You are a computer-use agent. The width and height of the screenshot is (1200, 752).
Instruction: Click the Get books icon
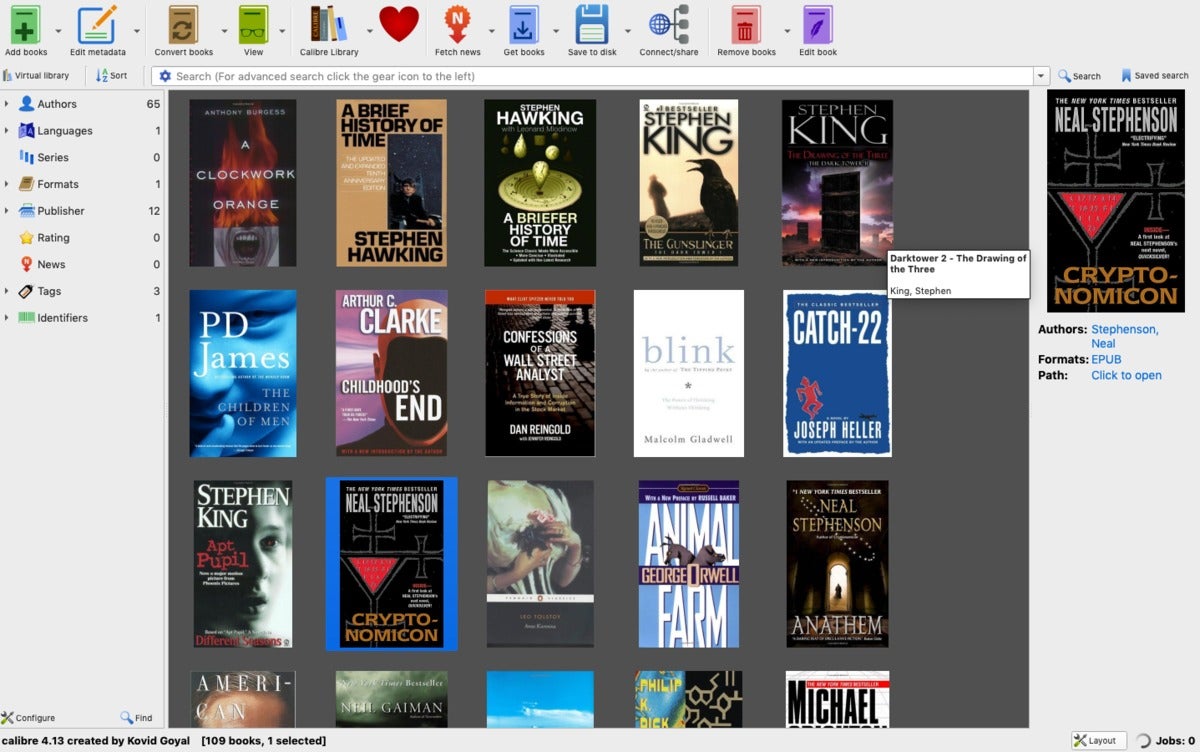coord(524,23)
